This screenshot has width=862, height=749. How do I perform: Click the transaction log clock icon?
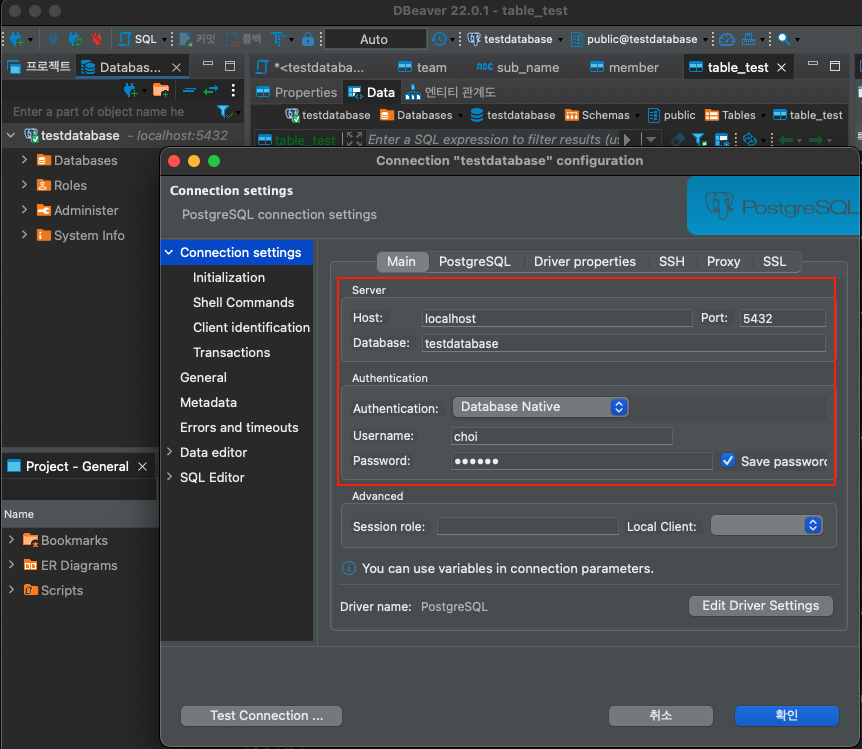tap(439, 39)
